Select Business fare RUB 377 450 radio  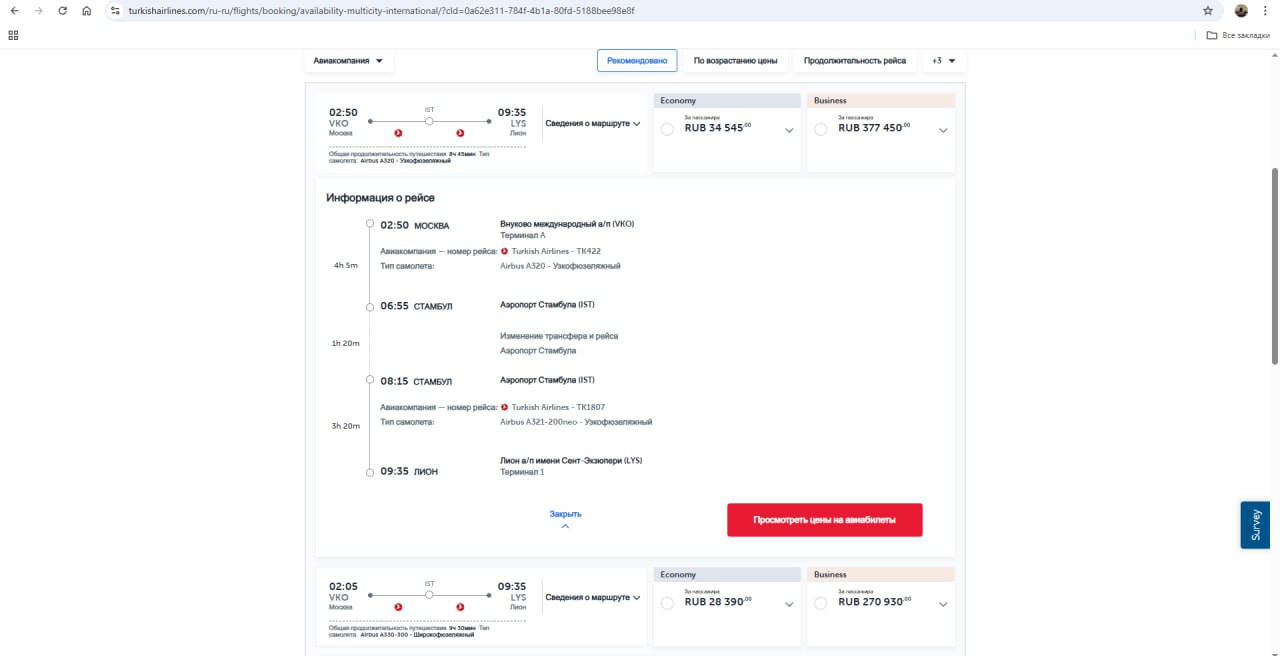(821, 129)
